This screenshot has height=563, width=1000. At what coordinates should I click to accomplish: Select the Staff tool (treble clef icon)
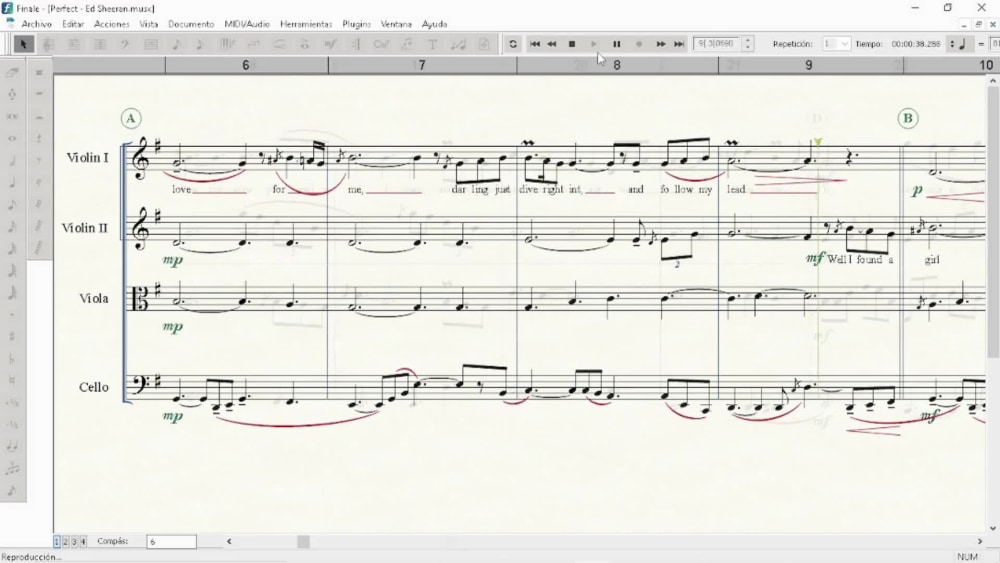click(x=48, y=44)
